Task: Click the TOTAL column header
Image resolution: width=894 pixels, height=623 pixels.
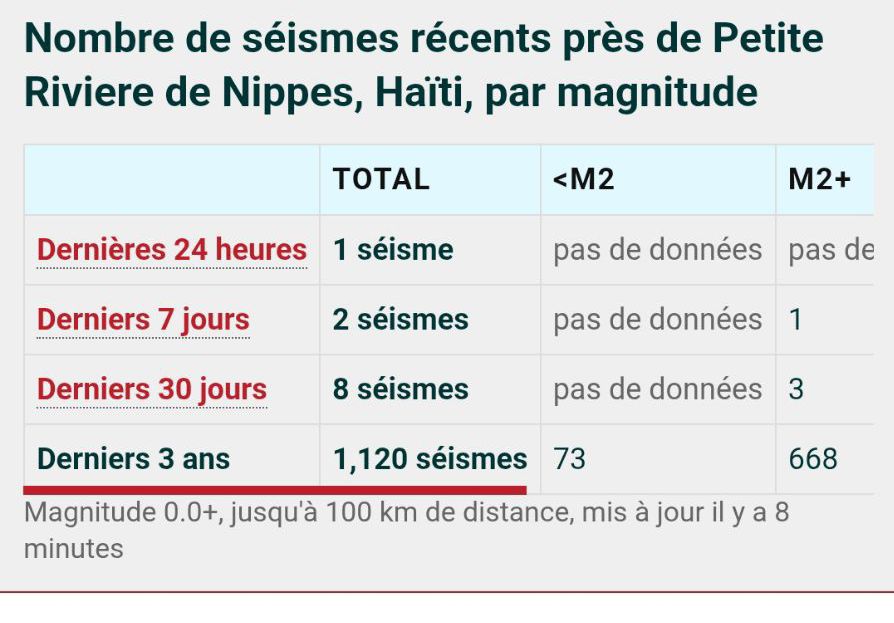Action: click(x=381, y=179)
